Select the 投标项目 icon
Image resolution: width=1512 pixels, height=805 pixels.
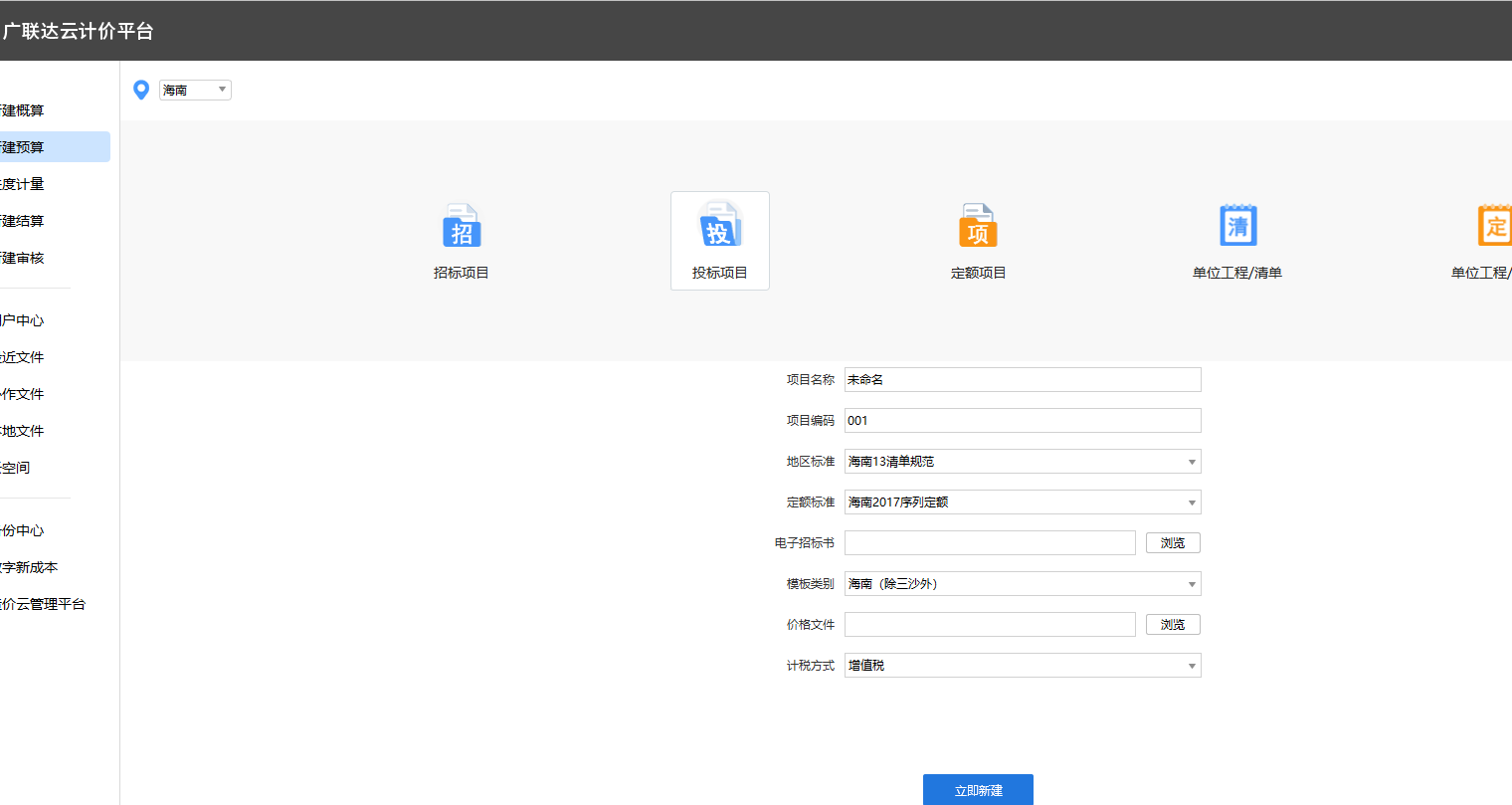click(720, 226)
